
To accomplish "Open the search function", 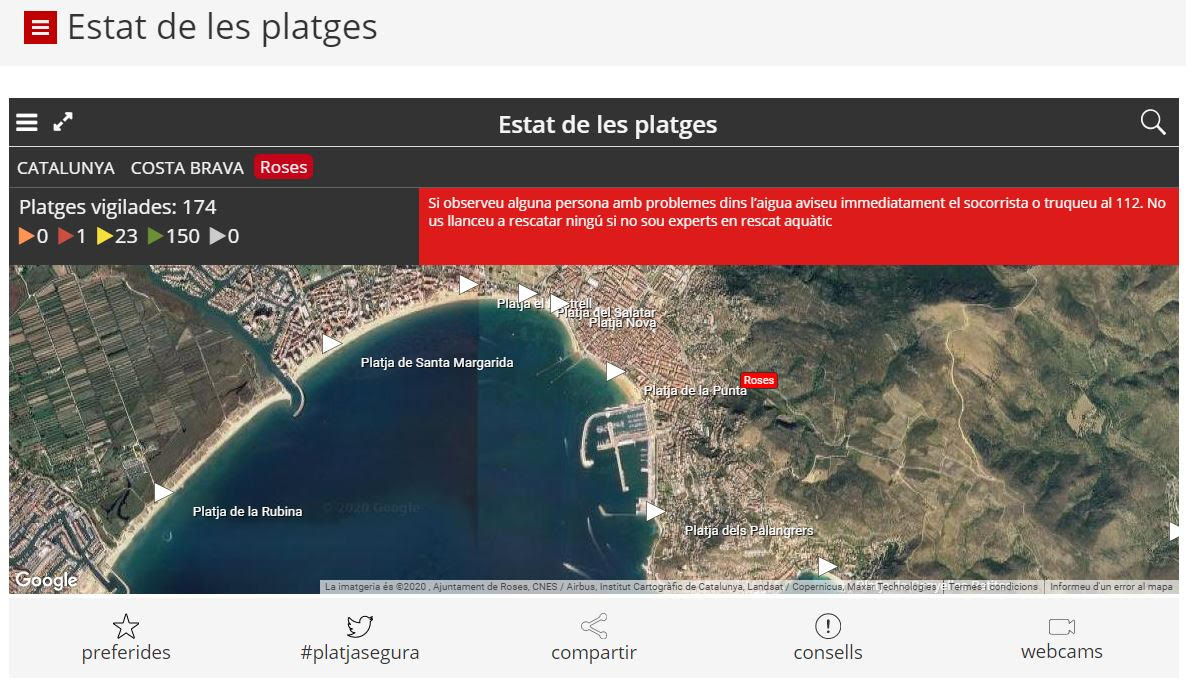I will (1152, 122).
